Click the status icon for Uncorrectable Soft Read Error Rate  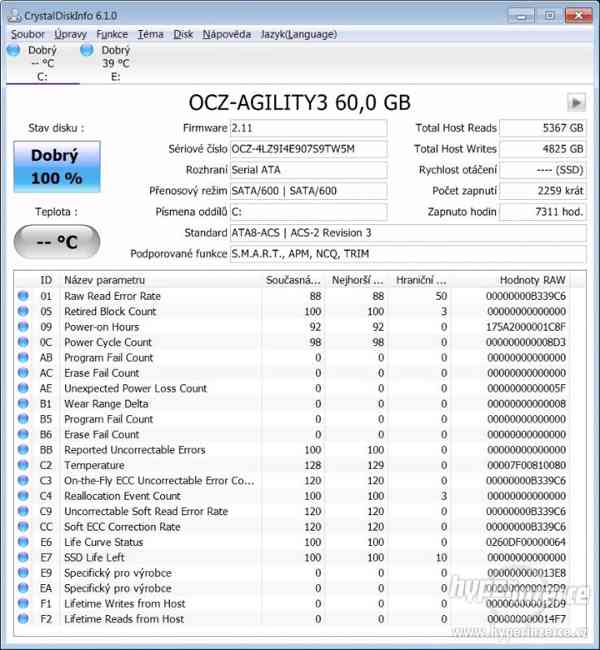23,511
